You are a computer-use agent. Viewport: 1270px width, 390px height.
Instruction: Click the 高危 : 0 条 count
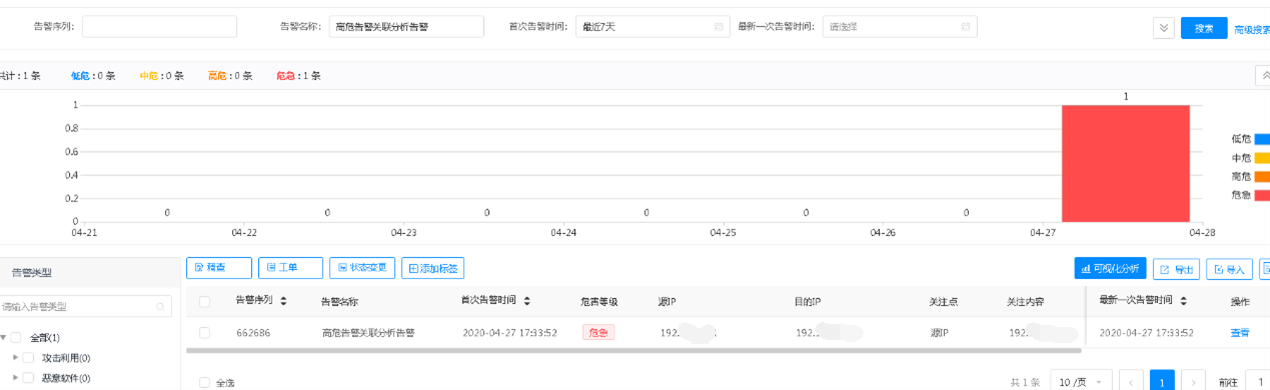pyautogui.click(x=230, y=76)
